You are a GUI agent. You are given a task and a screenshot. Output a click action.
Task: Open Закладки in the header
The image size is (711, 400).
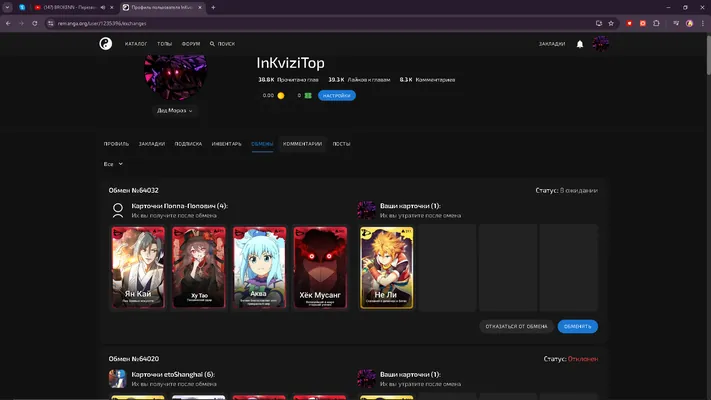552,44
